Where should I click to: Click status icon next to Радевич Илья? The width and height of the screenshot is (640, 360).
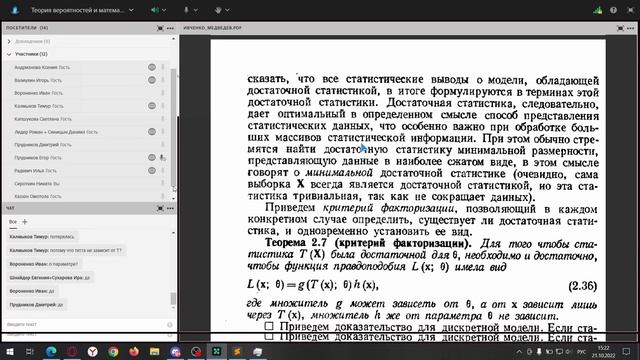(x=152, y=171)
